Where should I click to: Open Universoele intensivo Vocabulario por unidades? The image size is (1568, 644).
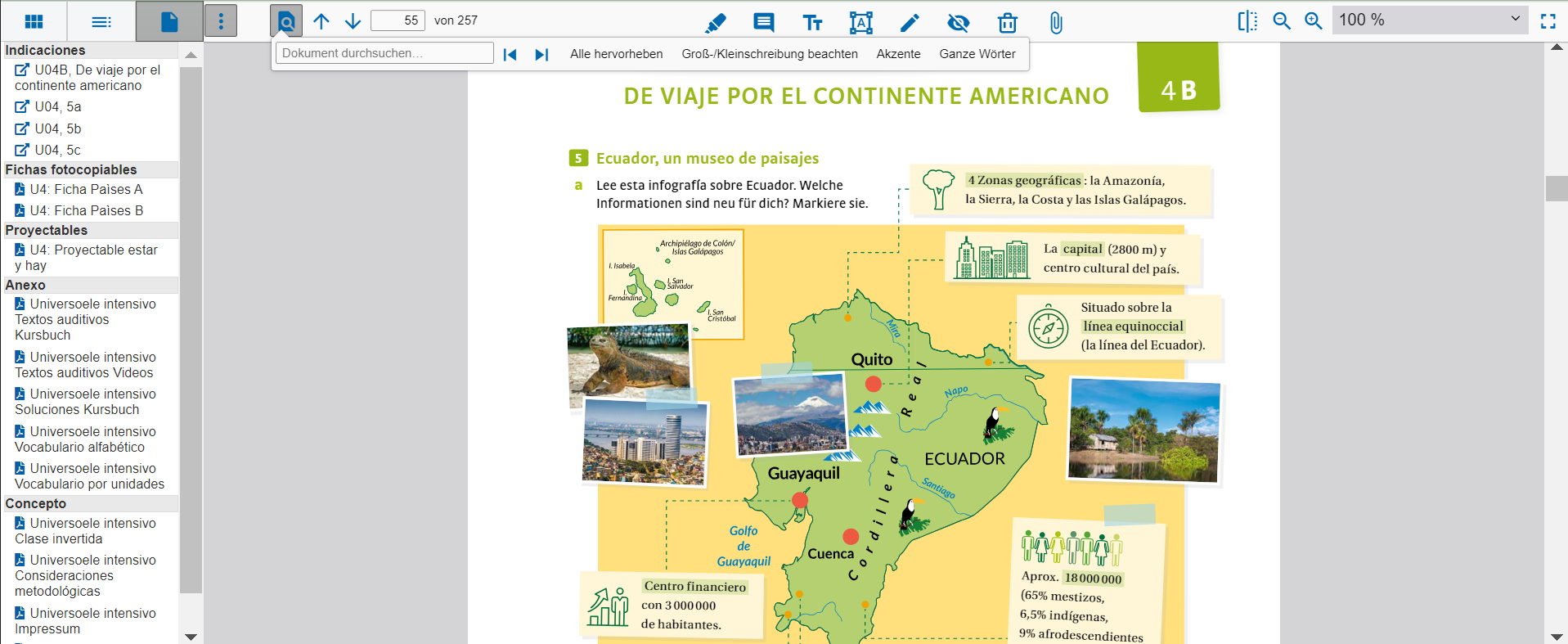90,476
